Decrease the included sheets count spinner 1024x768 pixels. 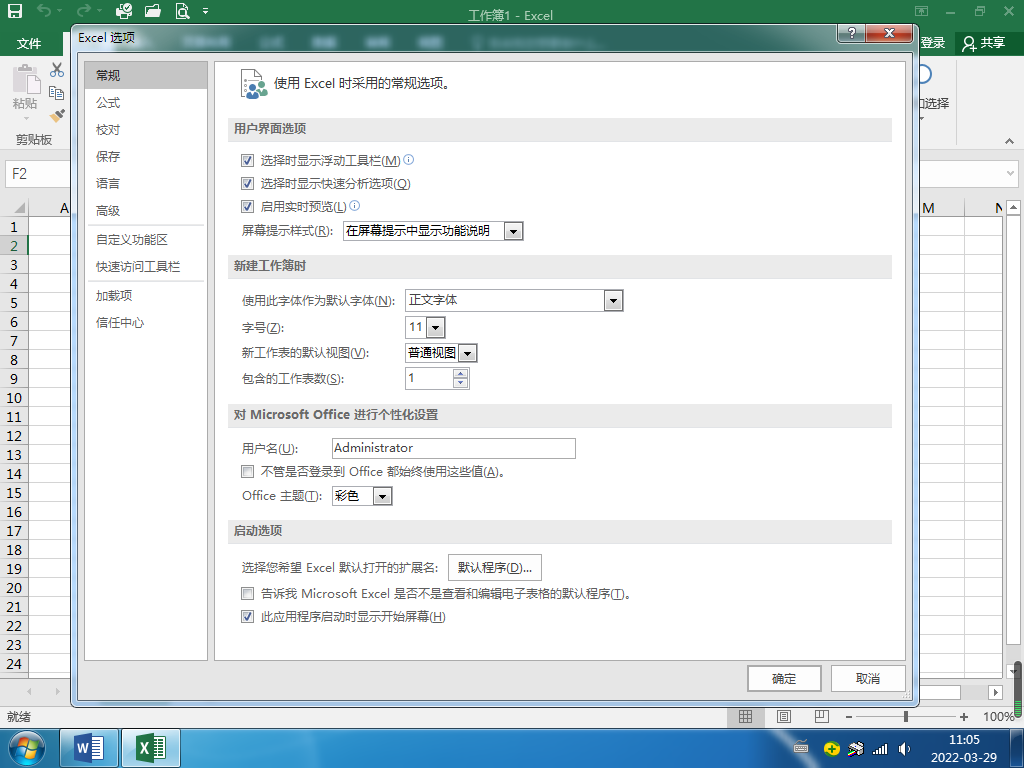click(x=460, y=383)
